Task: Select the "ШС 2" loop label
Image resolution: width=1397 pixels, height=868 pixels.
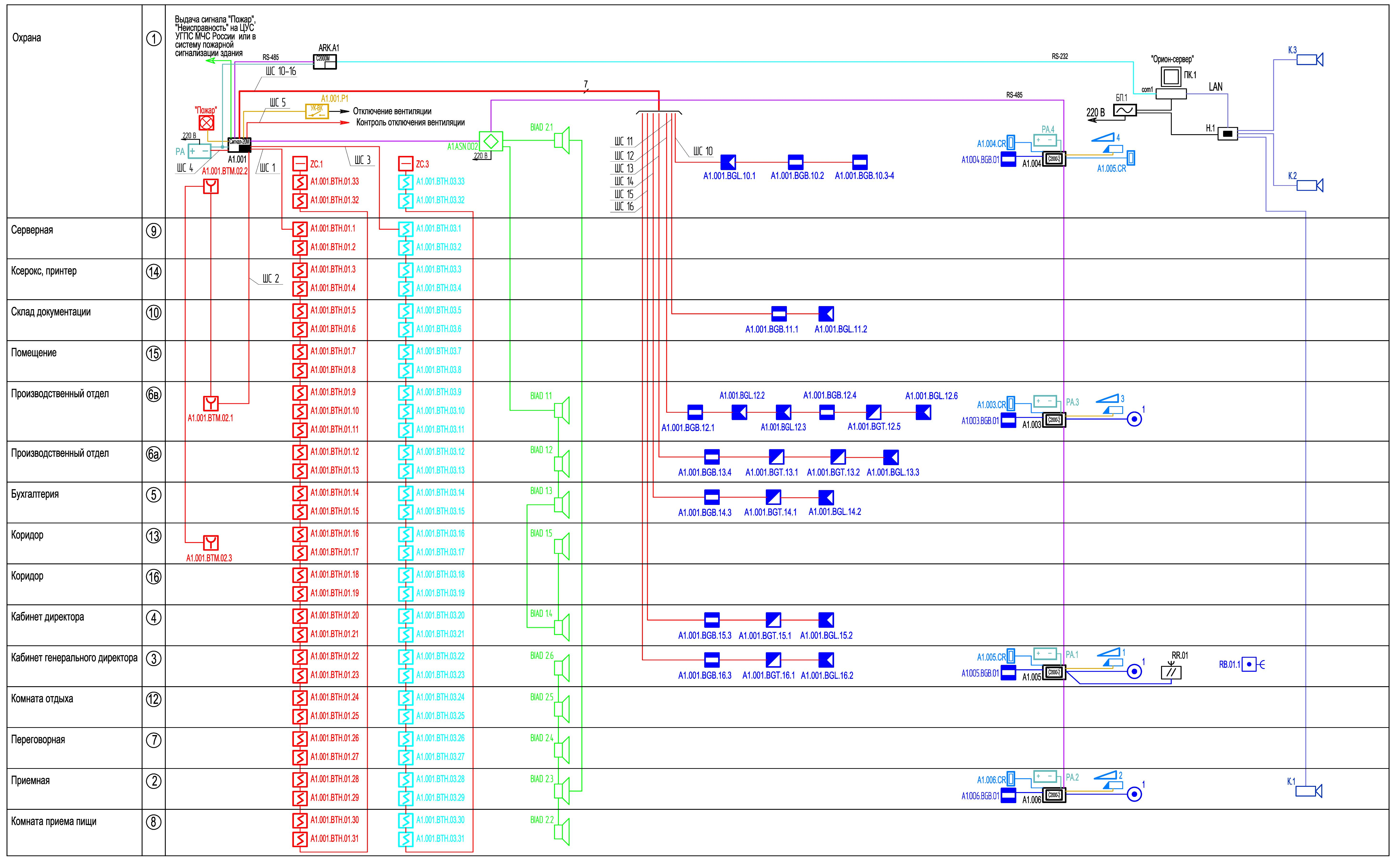Action: (271, 279)
